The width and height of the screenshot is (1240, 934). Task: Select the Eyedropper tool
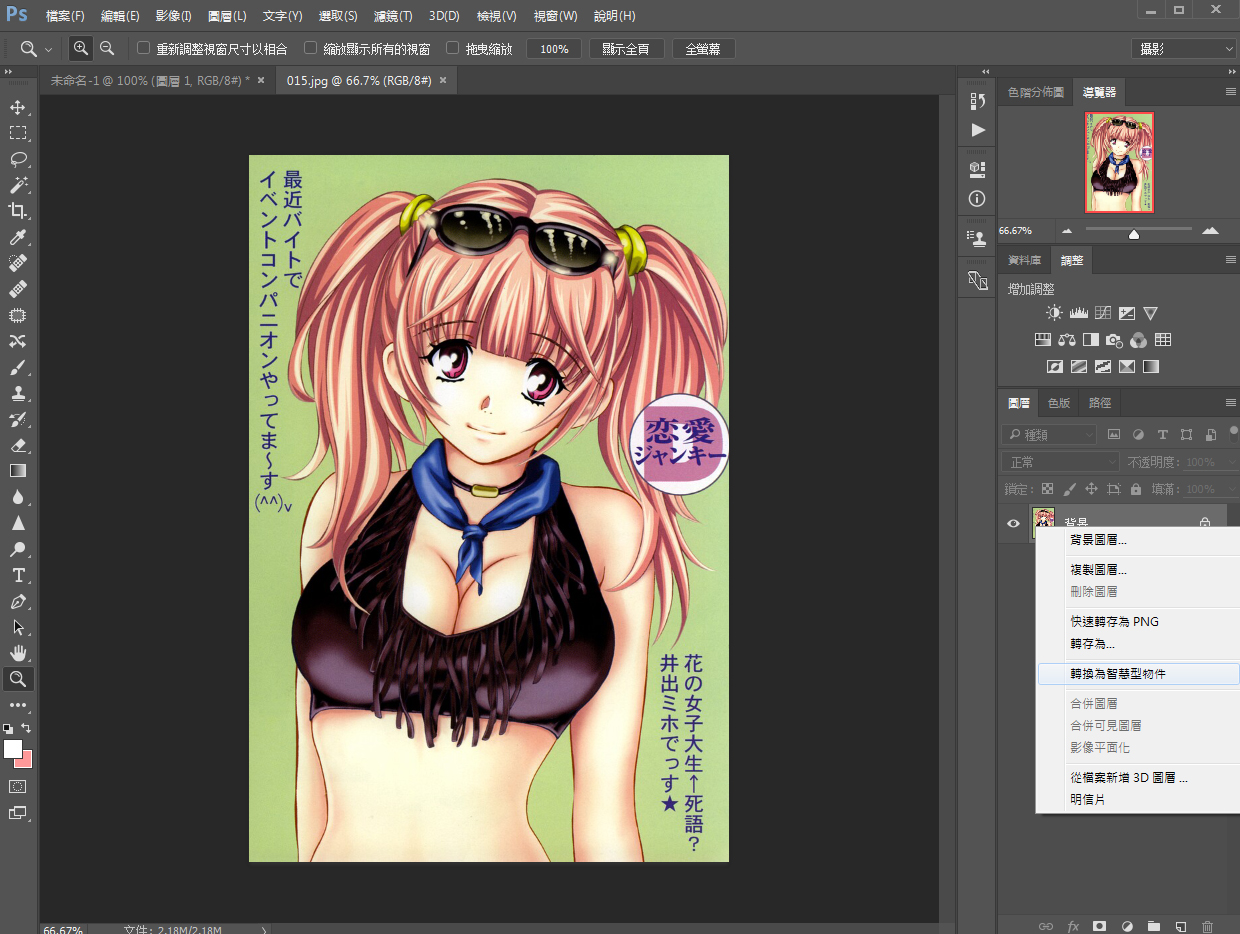pyautogui.click(x=17, y=237)
